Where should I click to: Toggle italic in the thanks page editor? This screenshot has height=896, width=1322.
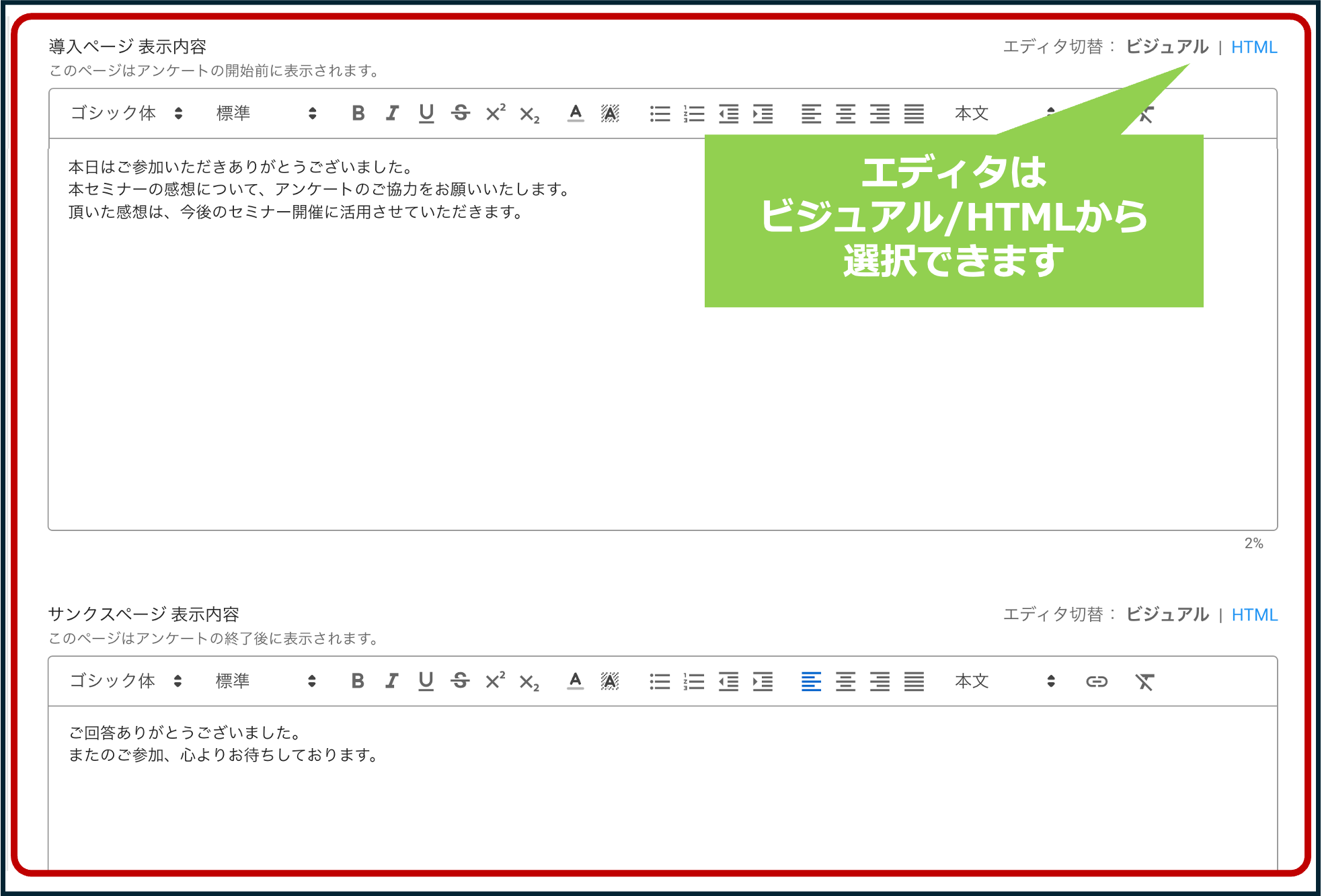pyautogui.click(x=391, y=681)
